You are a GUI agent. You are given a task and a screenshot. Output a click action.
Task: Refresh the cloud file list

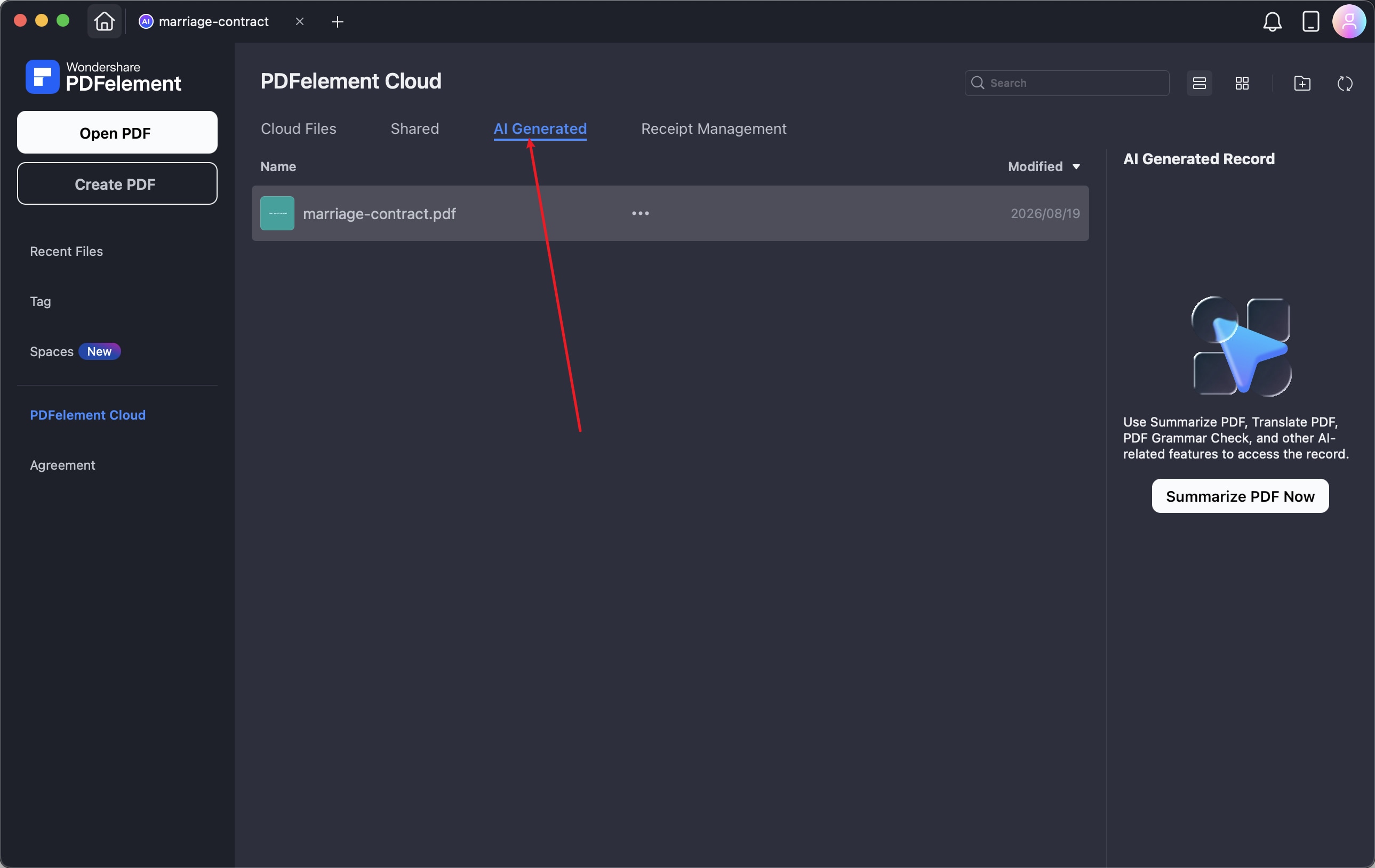pyautogui.click(x=1345, y=83)
